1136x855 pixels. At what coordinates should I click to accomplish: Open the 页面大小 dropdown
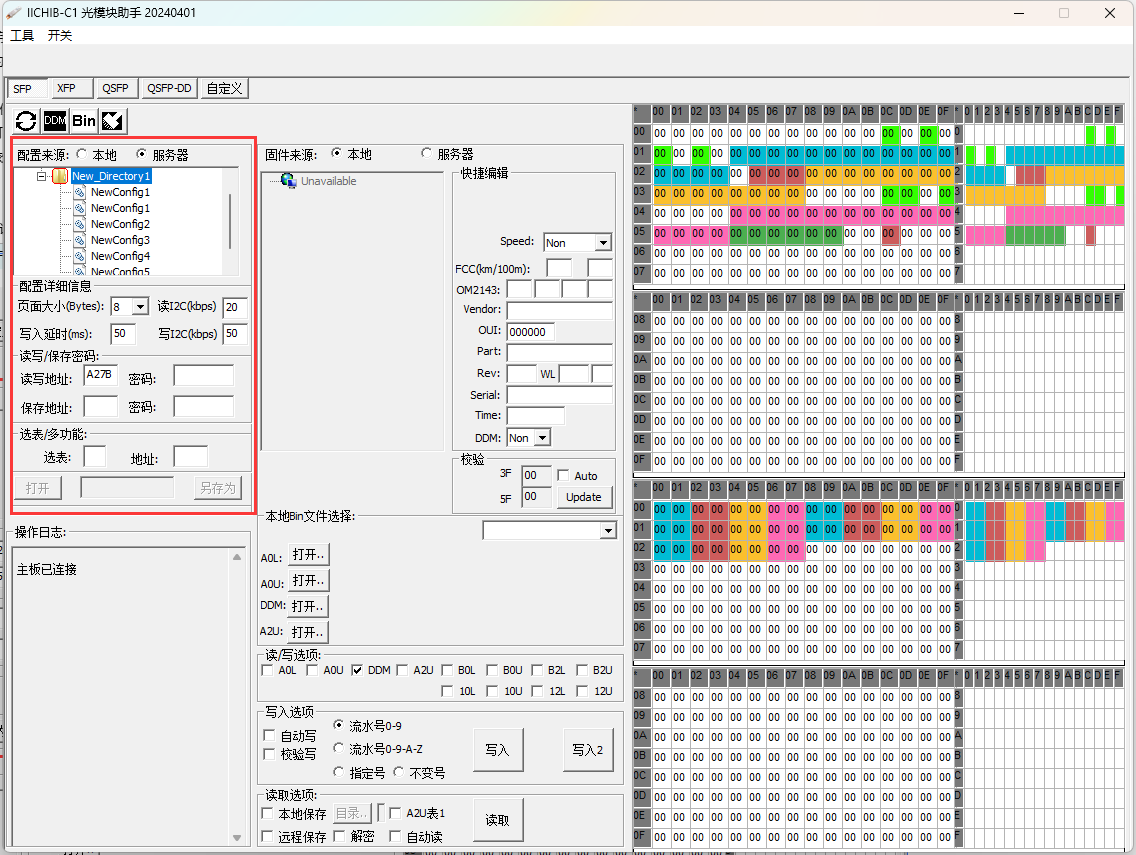(139, 307)
